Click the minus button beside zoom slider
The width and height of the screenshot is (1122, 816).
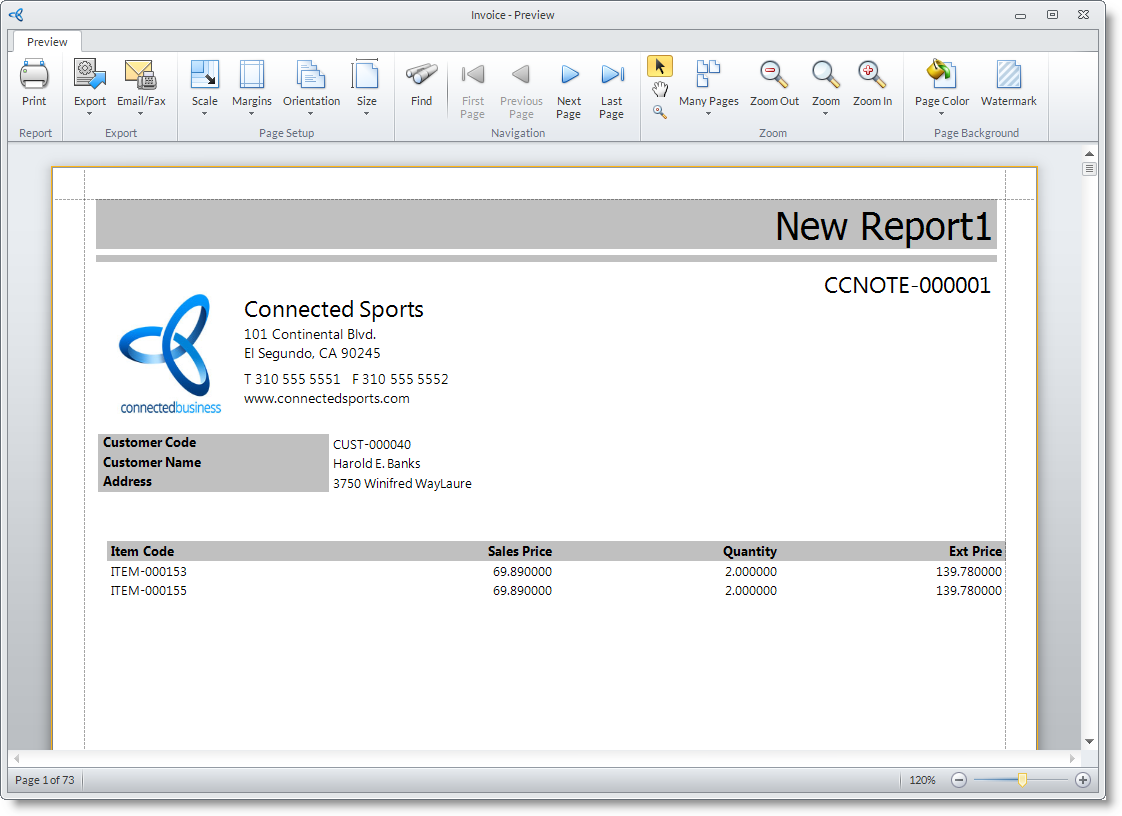959,780
